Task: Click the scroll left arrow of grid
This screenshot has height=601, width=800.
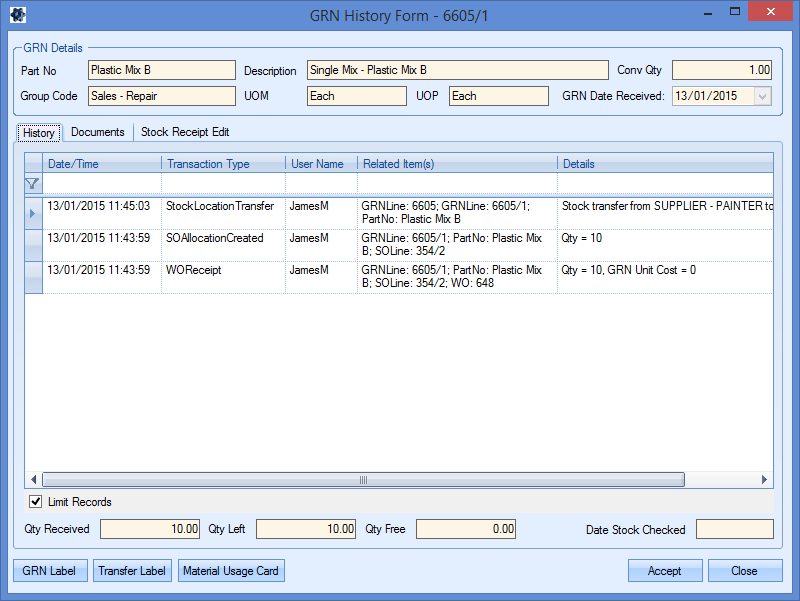Action: tap(33, 479)
